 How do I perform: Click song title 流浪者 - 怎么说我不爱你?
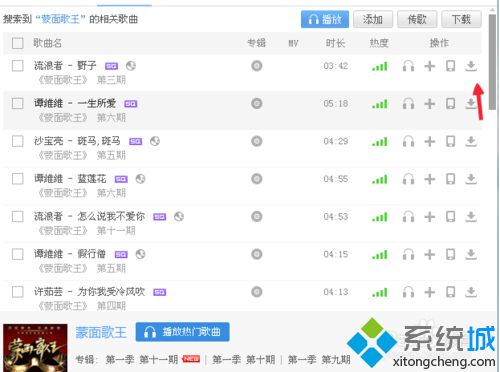tap(89, 216)
